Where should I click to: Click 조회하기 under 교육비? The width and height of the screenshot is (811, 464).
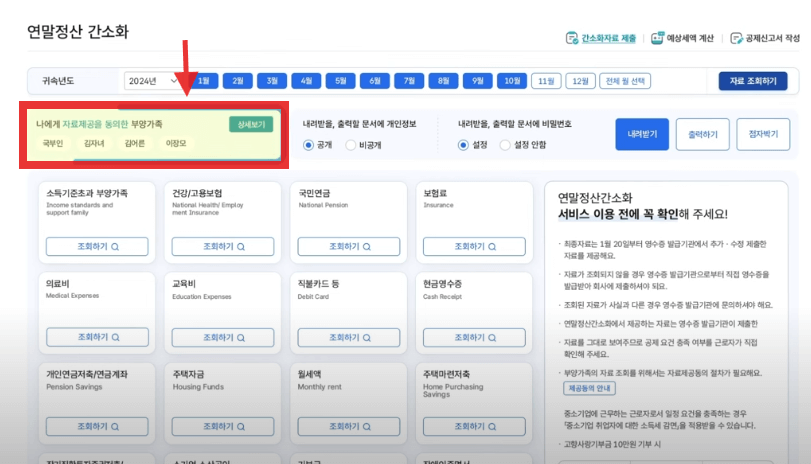(x=223, y=337)
